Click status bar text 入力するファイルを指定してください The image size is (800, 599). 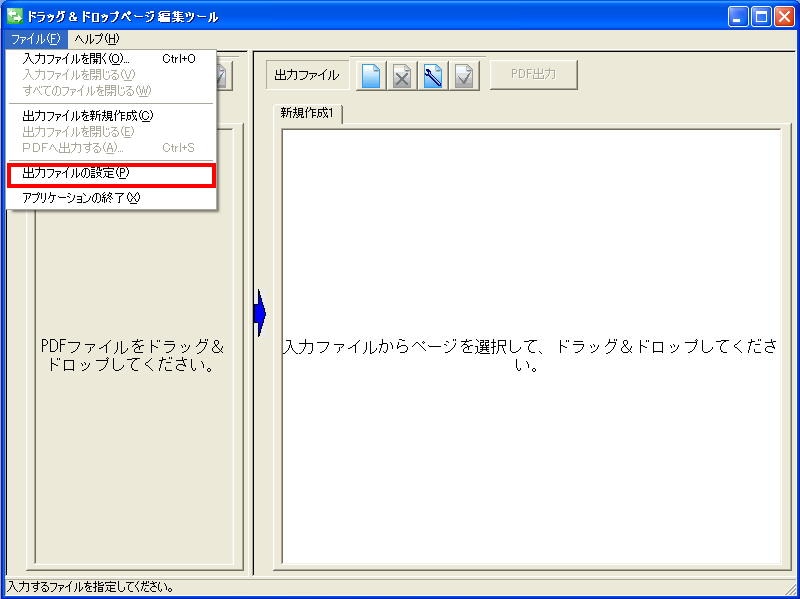91,587
